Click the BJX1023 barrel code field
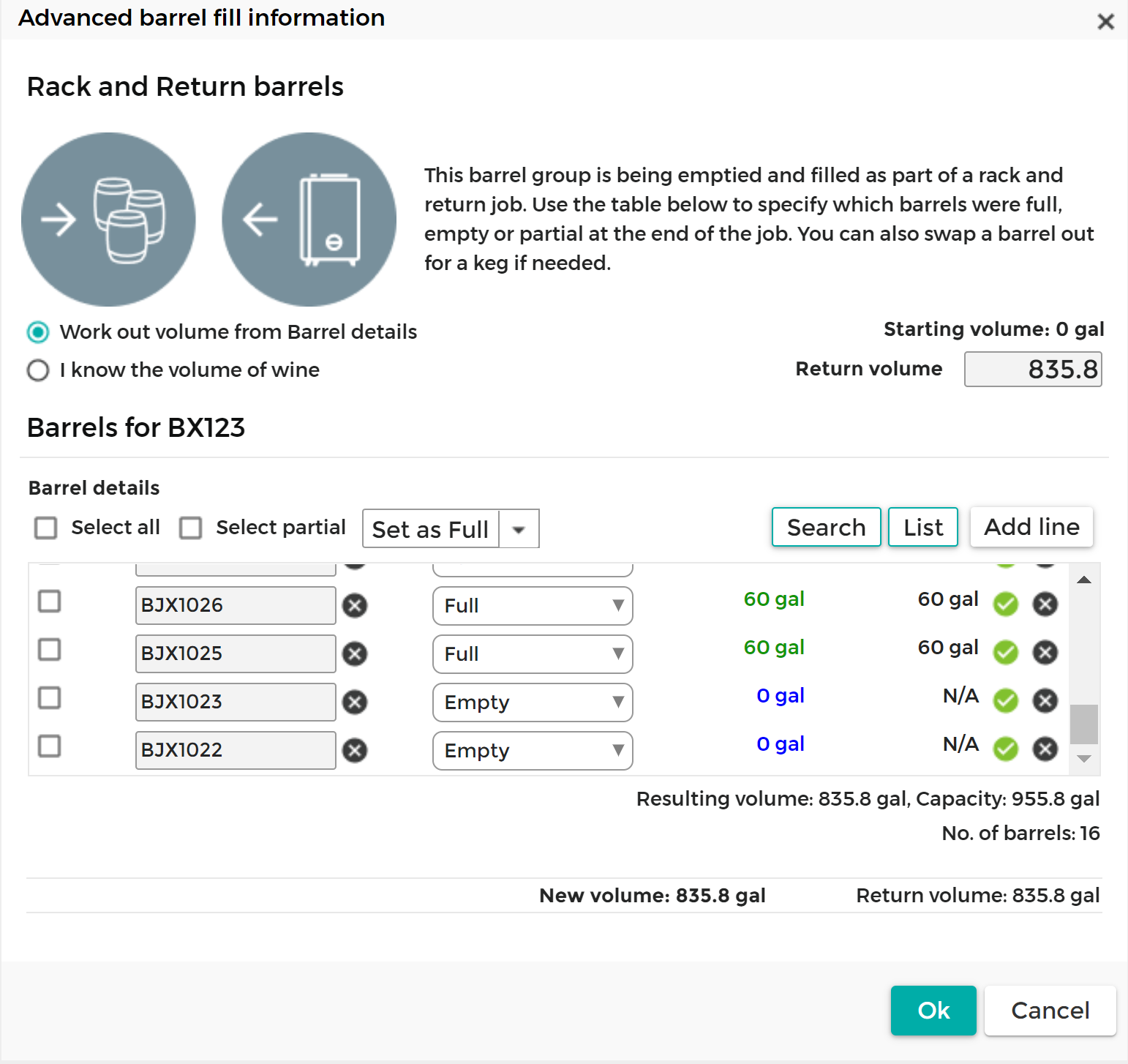This screenshot has height=1064, width=1128. [236, 702]
